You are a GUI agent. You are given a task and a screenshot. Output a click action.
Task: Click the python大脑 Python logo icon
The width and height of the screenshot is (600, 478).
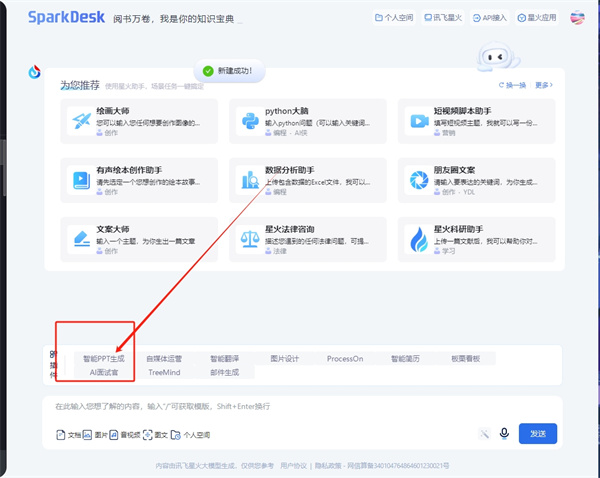pos(250,121)
